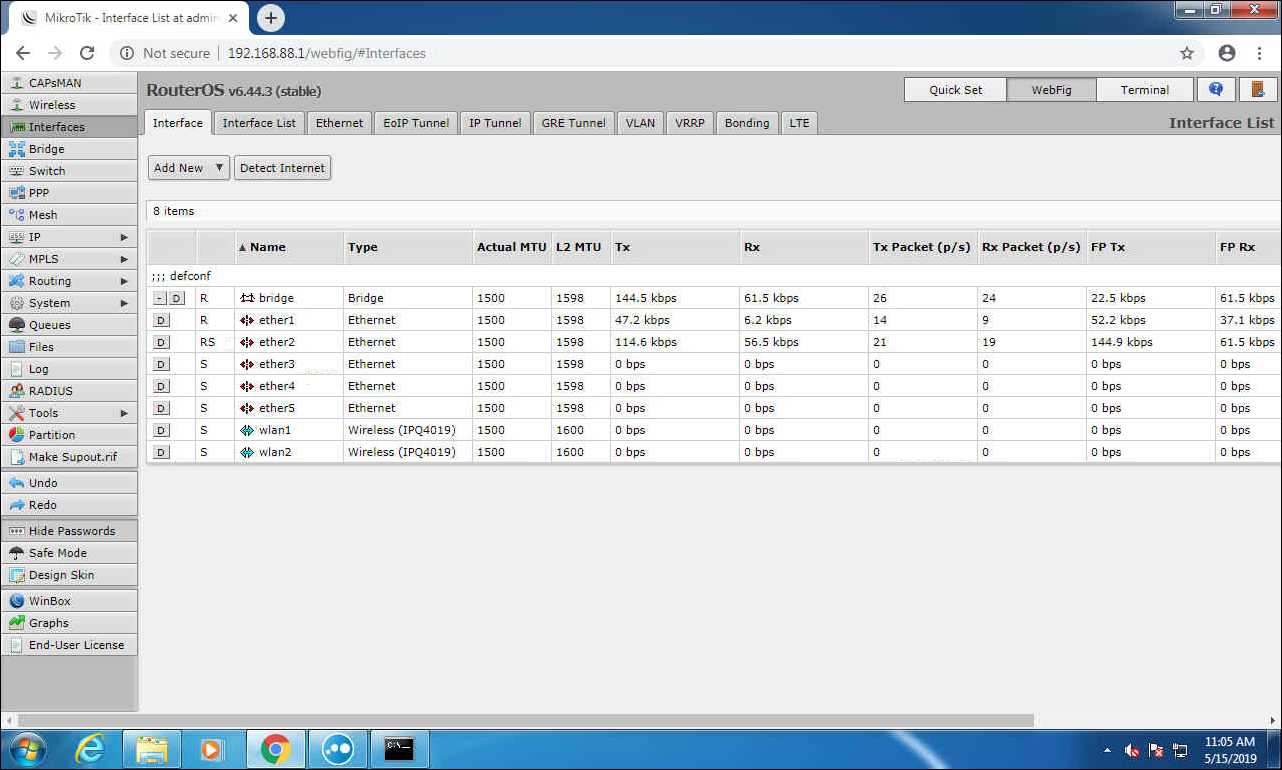Open the Terminal
The height and width of the screenshot is (770, 1282).
(x=1145, y=89)
